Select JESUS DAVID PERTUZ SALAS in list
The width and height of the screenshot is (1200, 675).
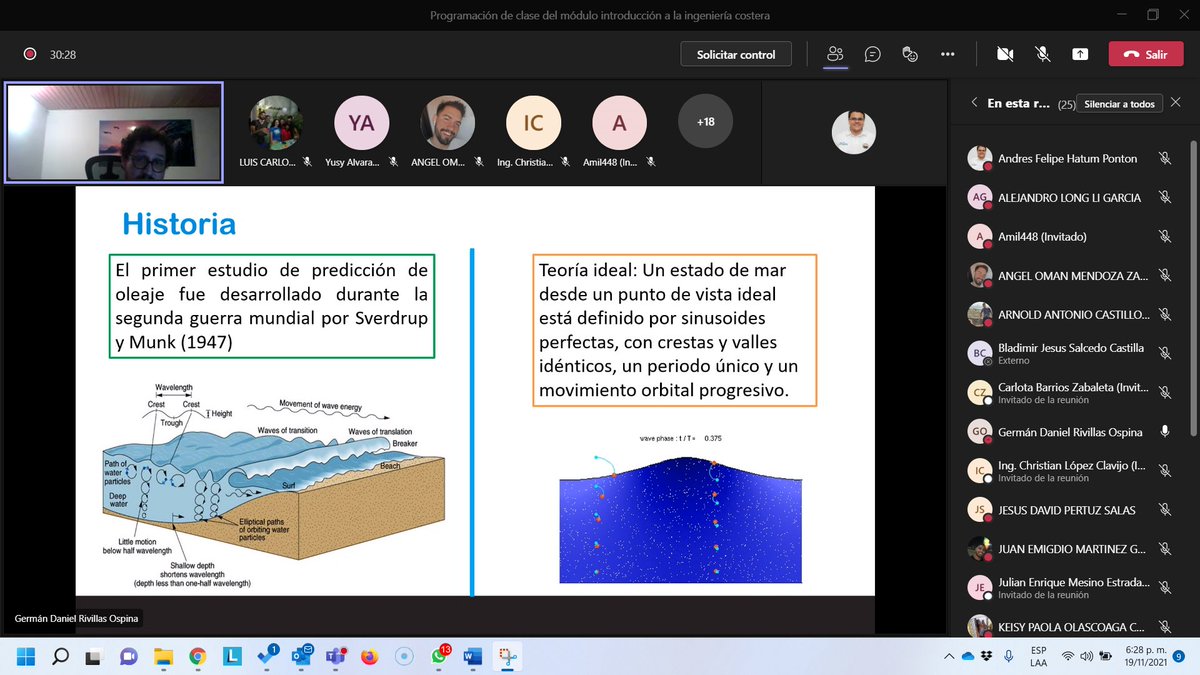point(1066,510)
